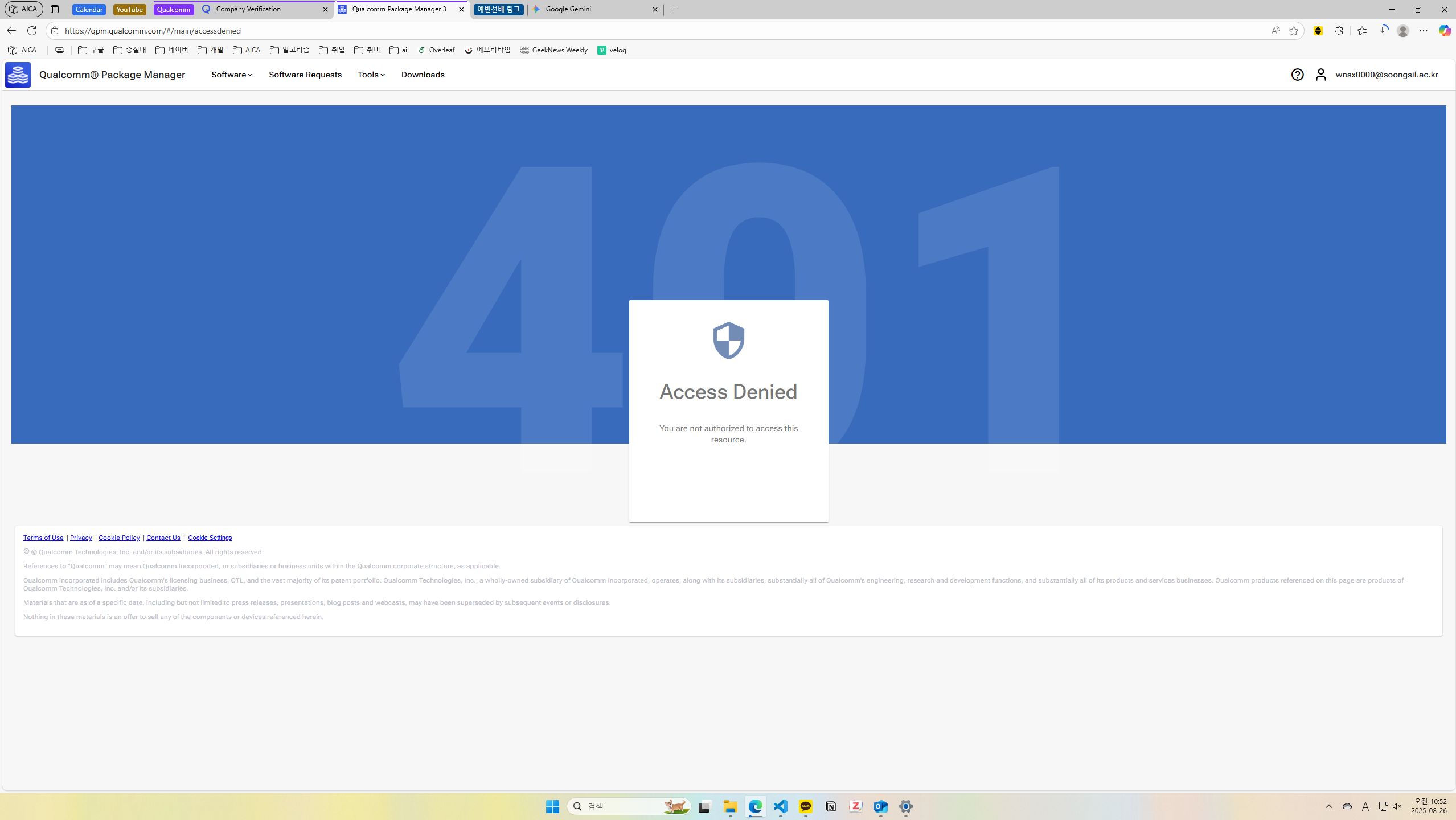The image size is (1456, 820).
Task: Click the browser address bar URL
Action: [x=153, y=31]
